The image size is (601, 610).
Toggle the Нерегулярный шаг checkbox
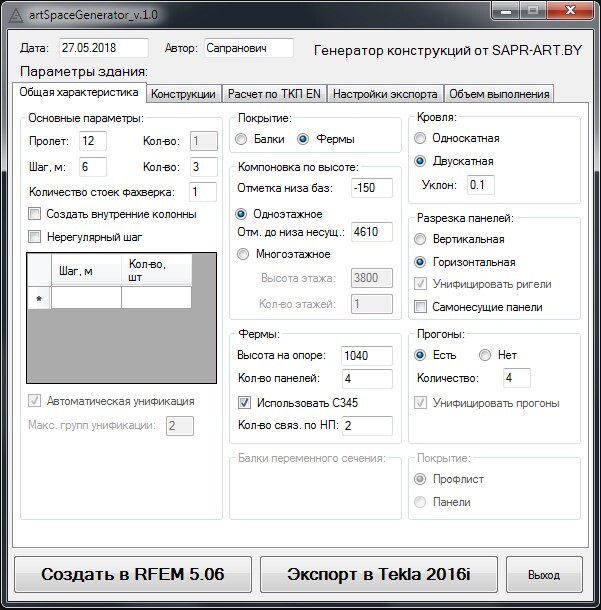tap(36, 237)
